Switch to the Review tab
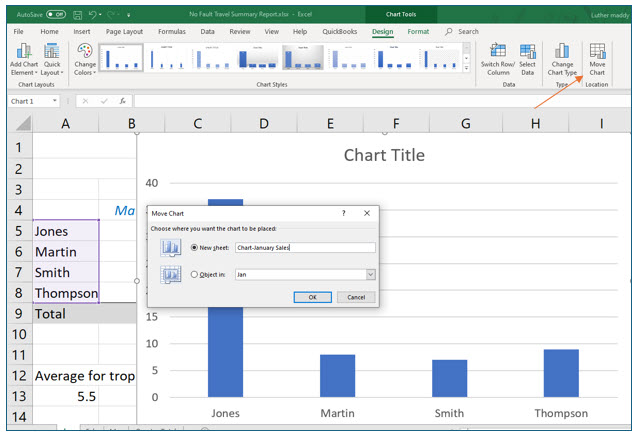This screenshot has width=636, height=434. (240, 31)
